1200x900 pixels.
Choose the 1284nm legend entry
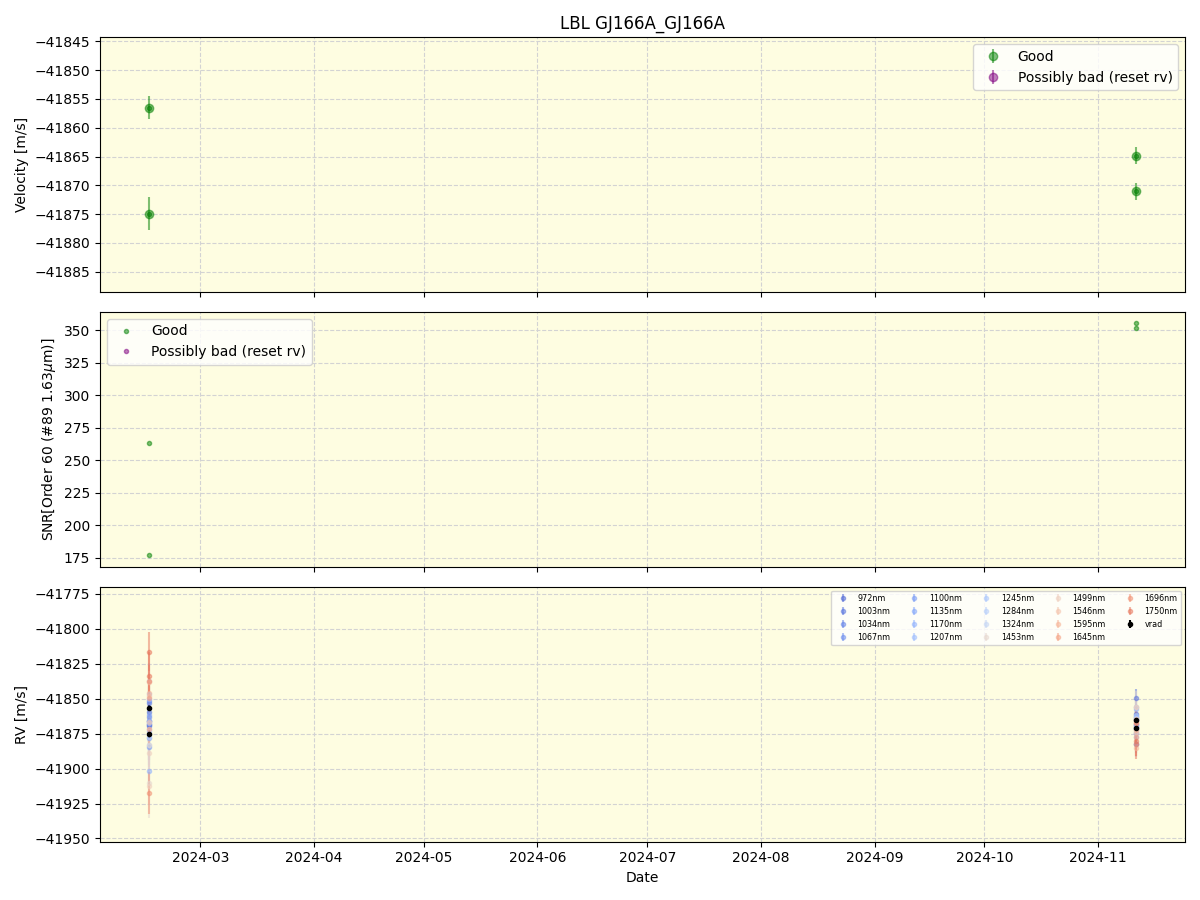point(1007,611)
